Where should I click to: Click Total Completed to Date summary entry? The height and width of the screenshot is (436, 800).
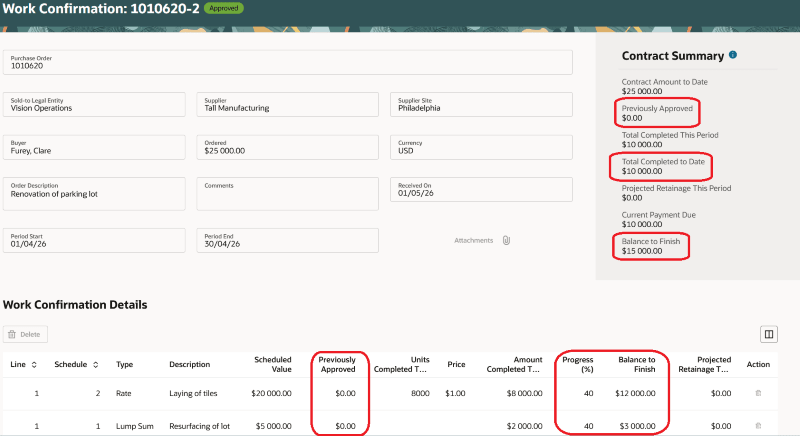click(663, 166)
